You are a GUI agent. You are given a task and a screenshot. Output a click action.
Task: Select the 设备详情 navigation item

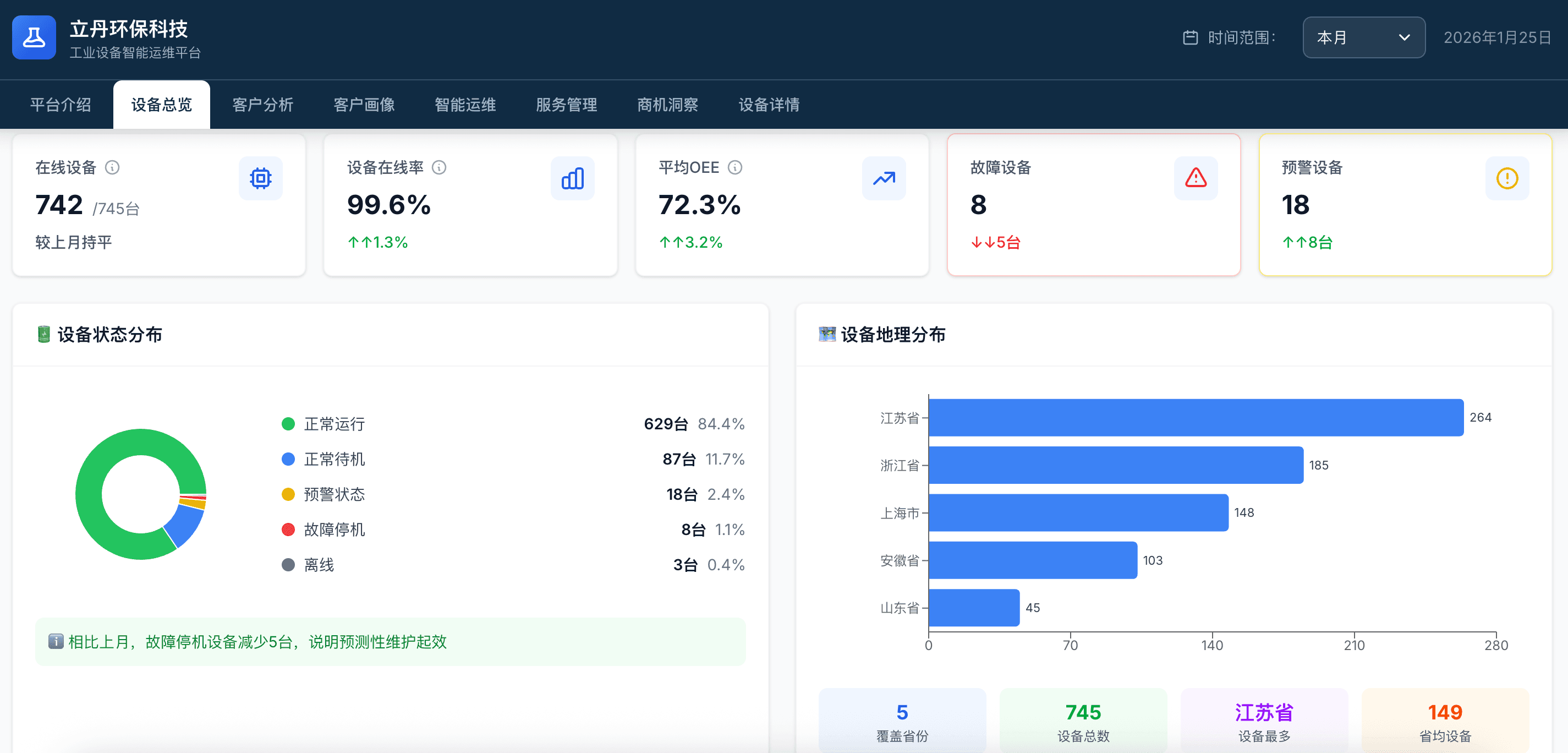[x=767, y=104]
